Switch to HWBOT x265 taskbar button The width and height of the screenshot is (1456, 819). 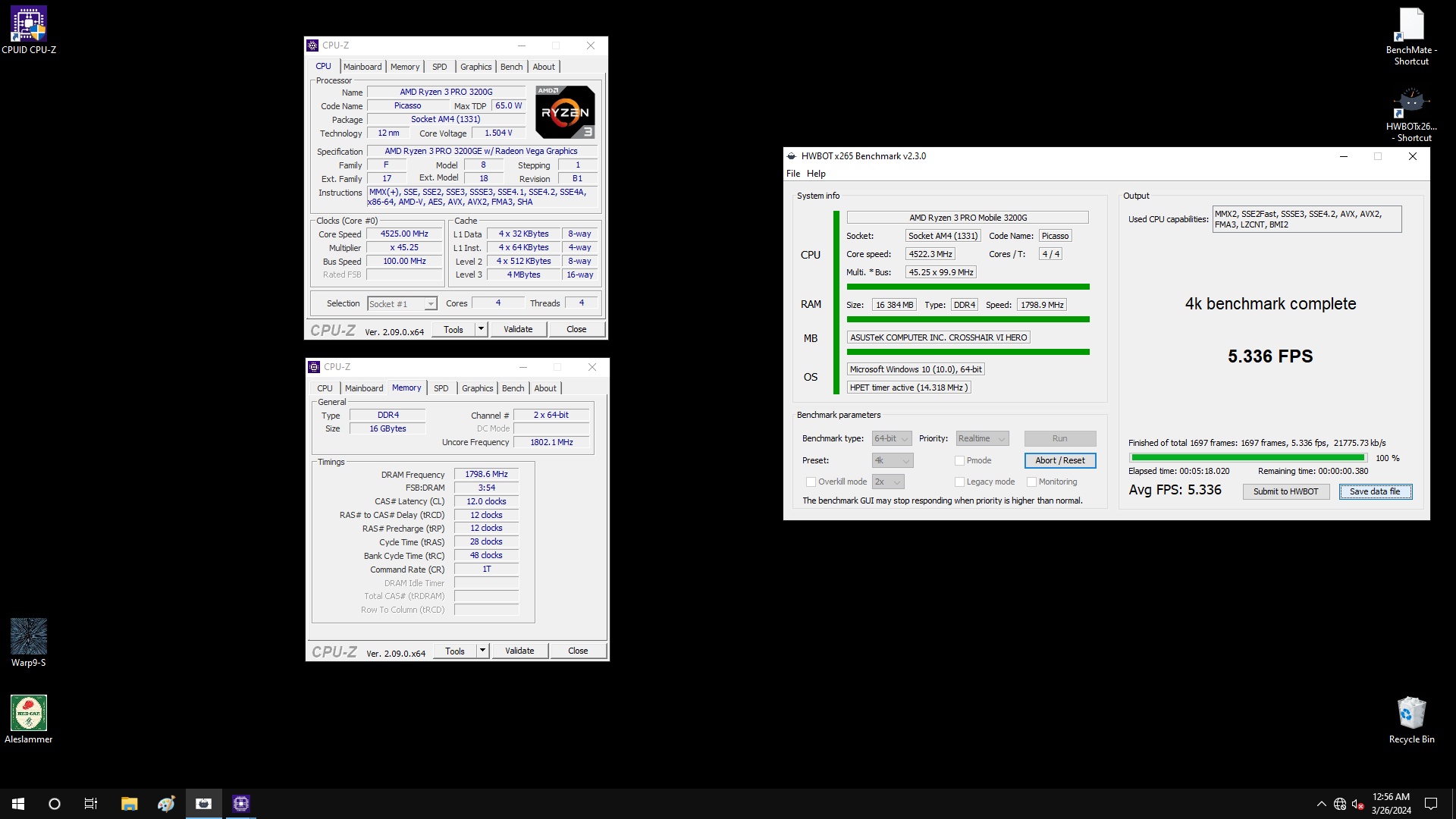coord(203,804)
